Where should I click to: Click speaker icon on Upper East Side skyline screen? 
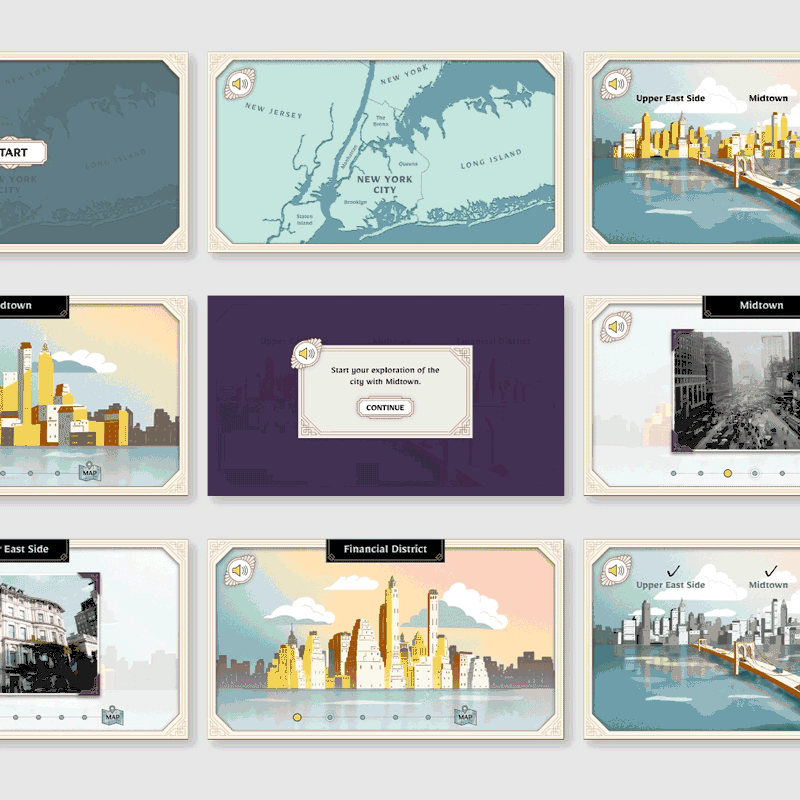(x=616, y=84)
